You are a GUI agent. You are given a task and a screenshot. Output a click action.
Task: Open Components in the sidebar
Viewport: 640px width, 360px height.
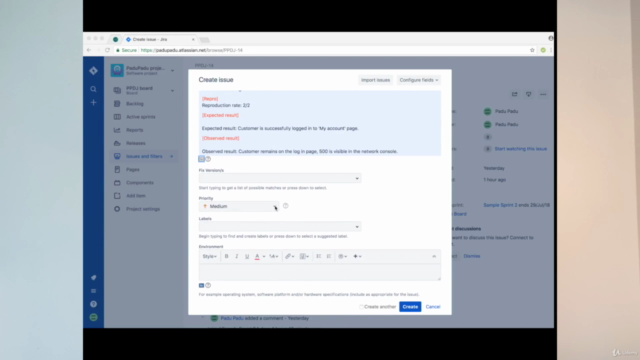[x=140, y=182]
